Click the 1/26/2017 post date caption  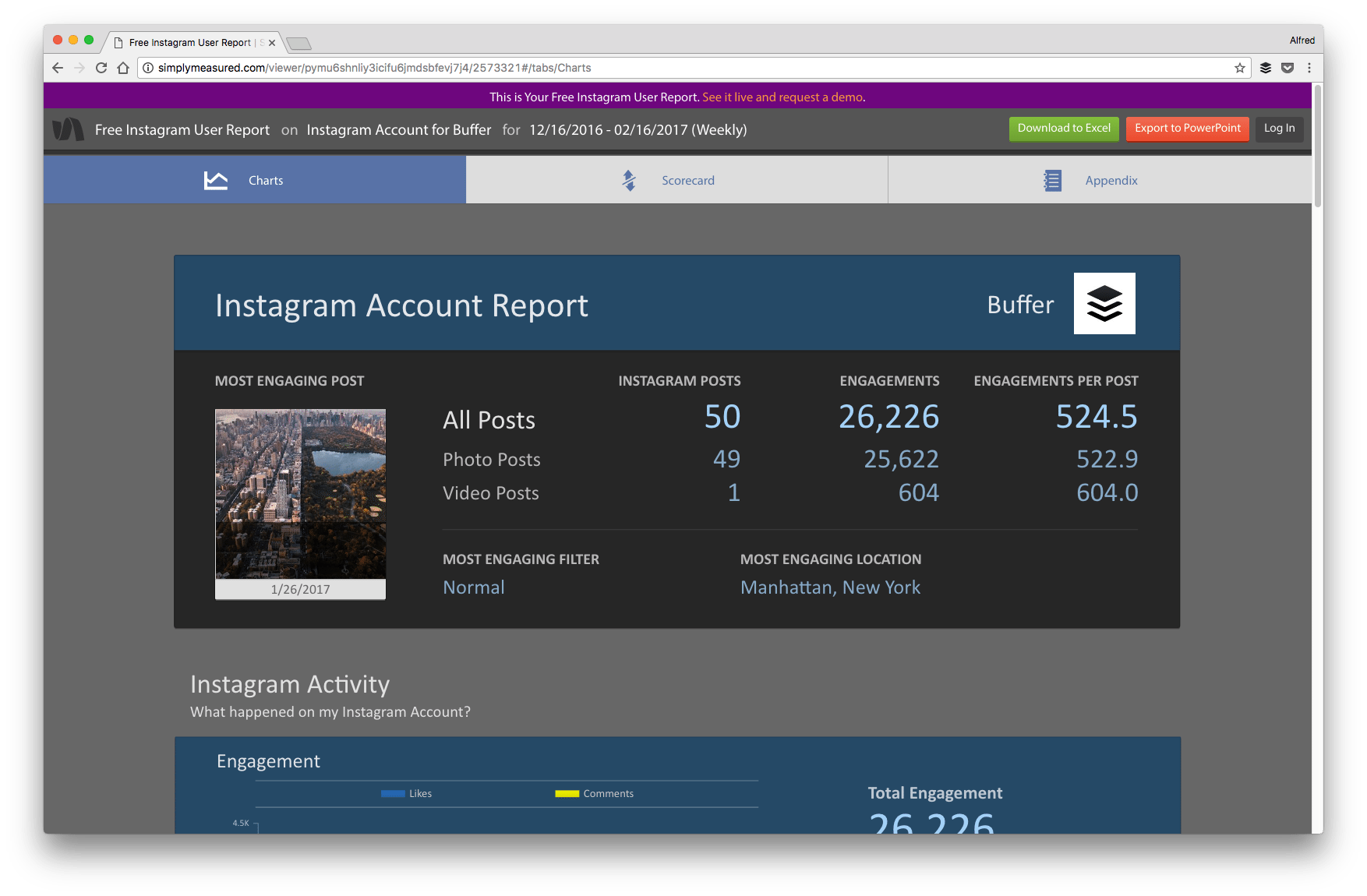(x=300, y=589)
